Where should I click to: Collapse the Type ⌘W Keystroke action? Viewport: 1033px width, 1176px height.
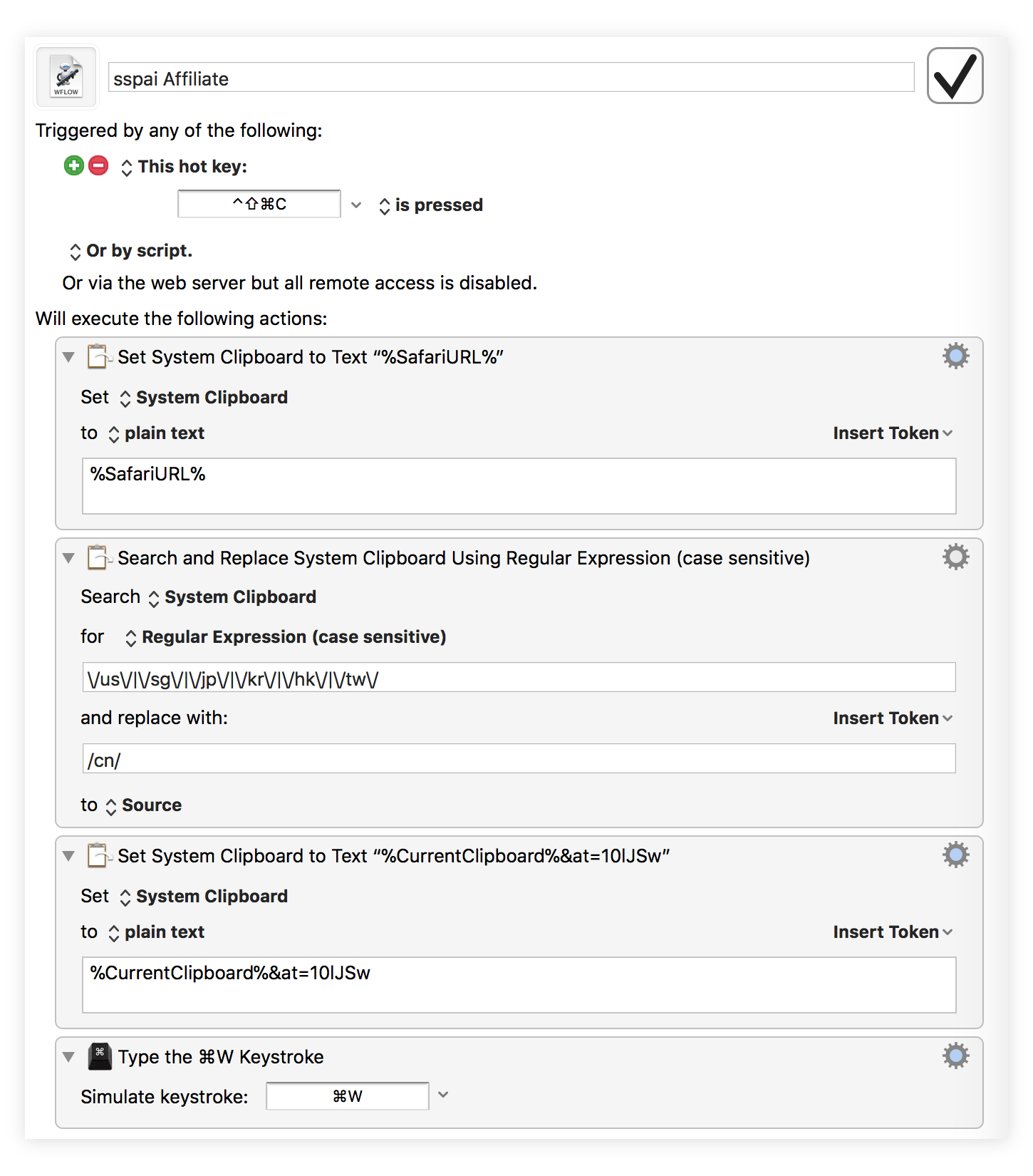coord(68,1057)
